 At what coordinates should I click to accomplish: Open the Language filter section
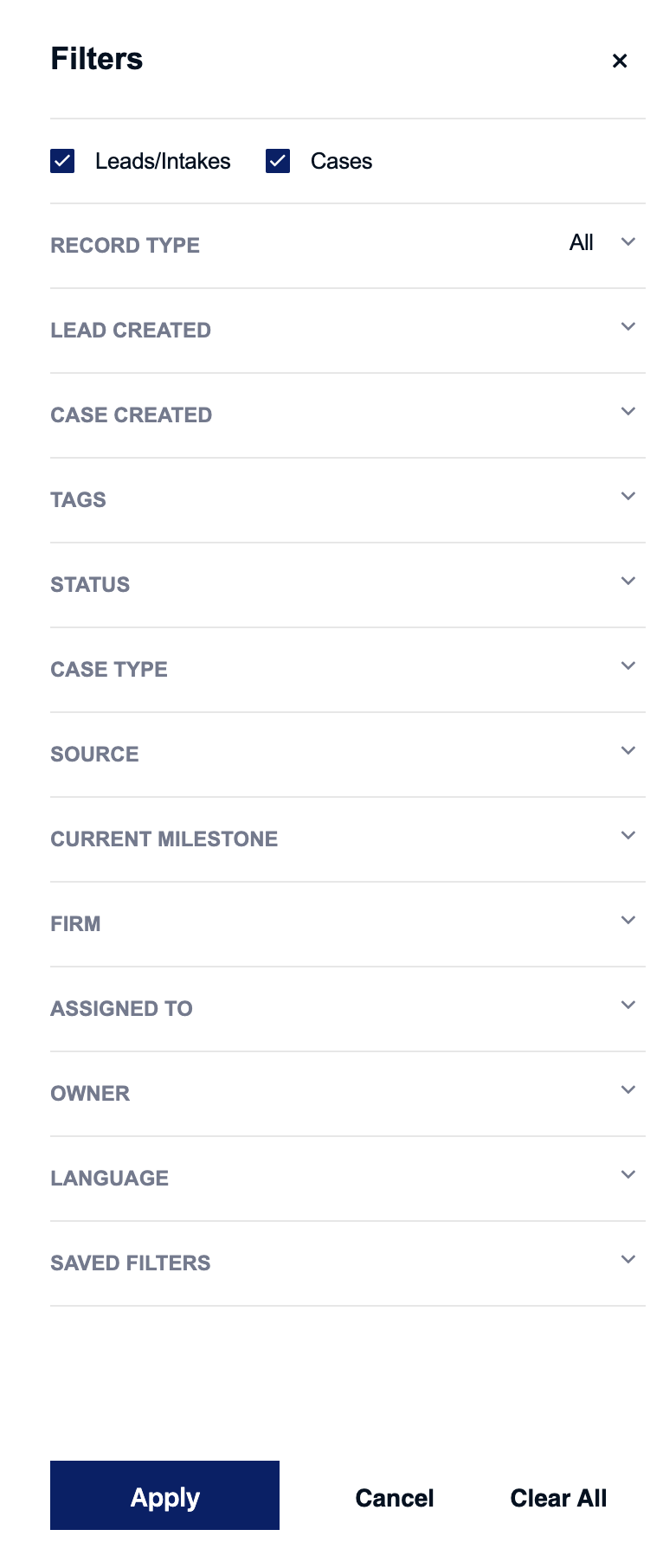pos(348,1178)
